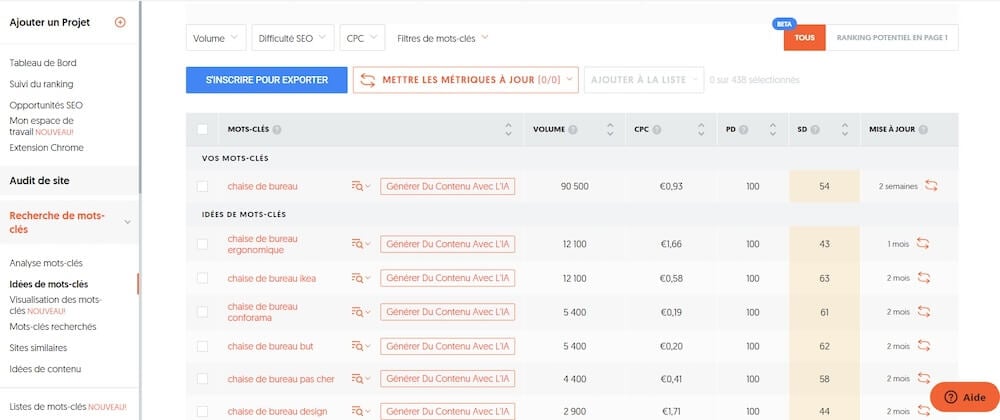Click help icon next to PD header
1000x420 pixels.
click(744, 129)
